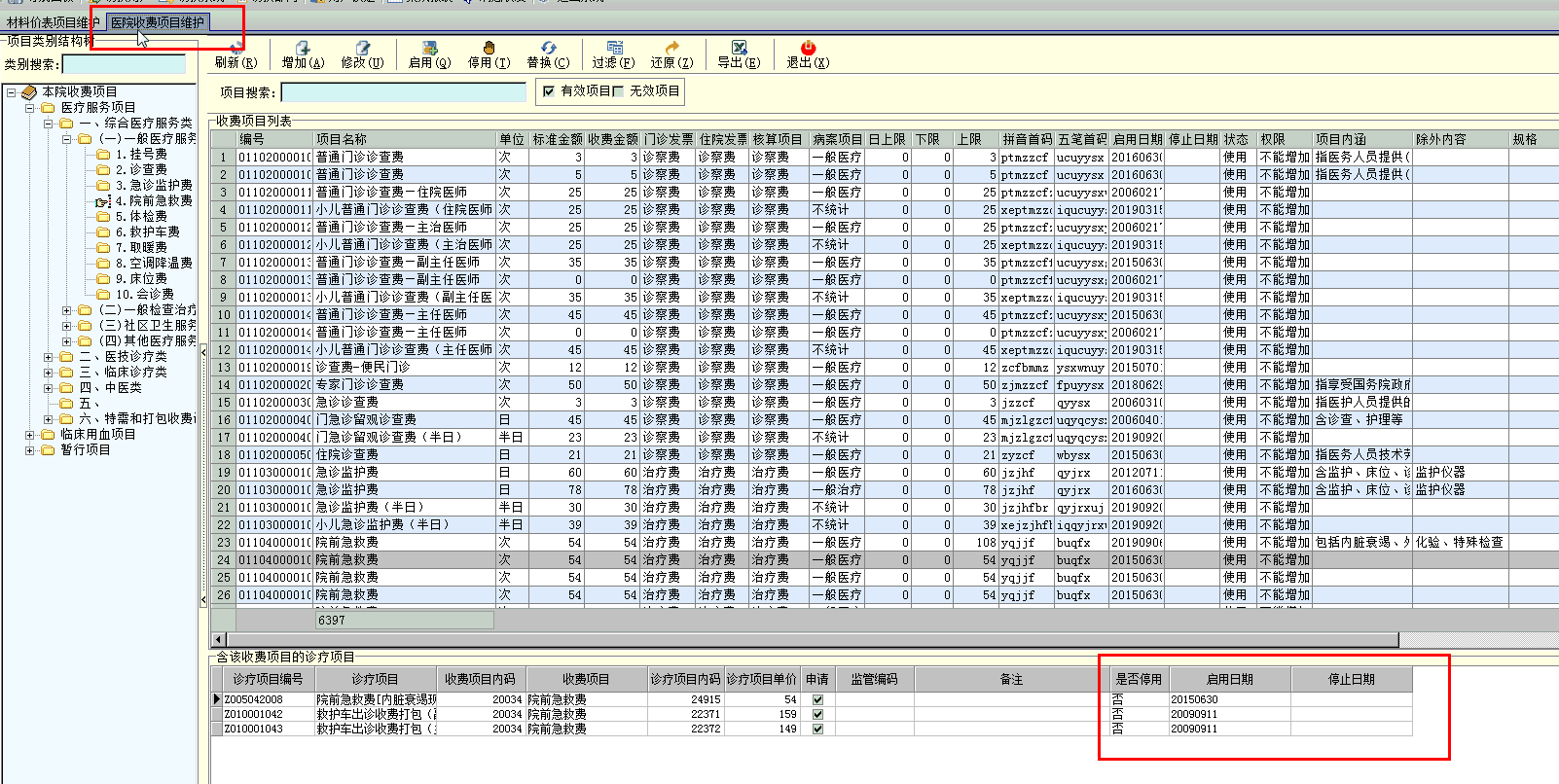Select the 住院诊查费 row name cell
Image resolution: width=1559 pixels, height=784 pixels.
[x=405, y=455]
